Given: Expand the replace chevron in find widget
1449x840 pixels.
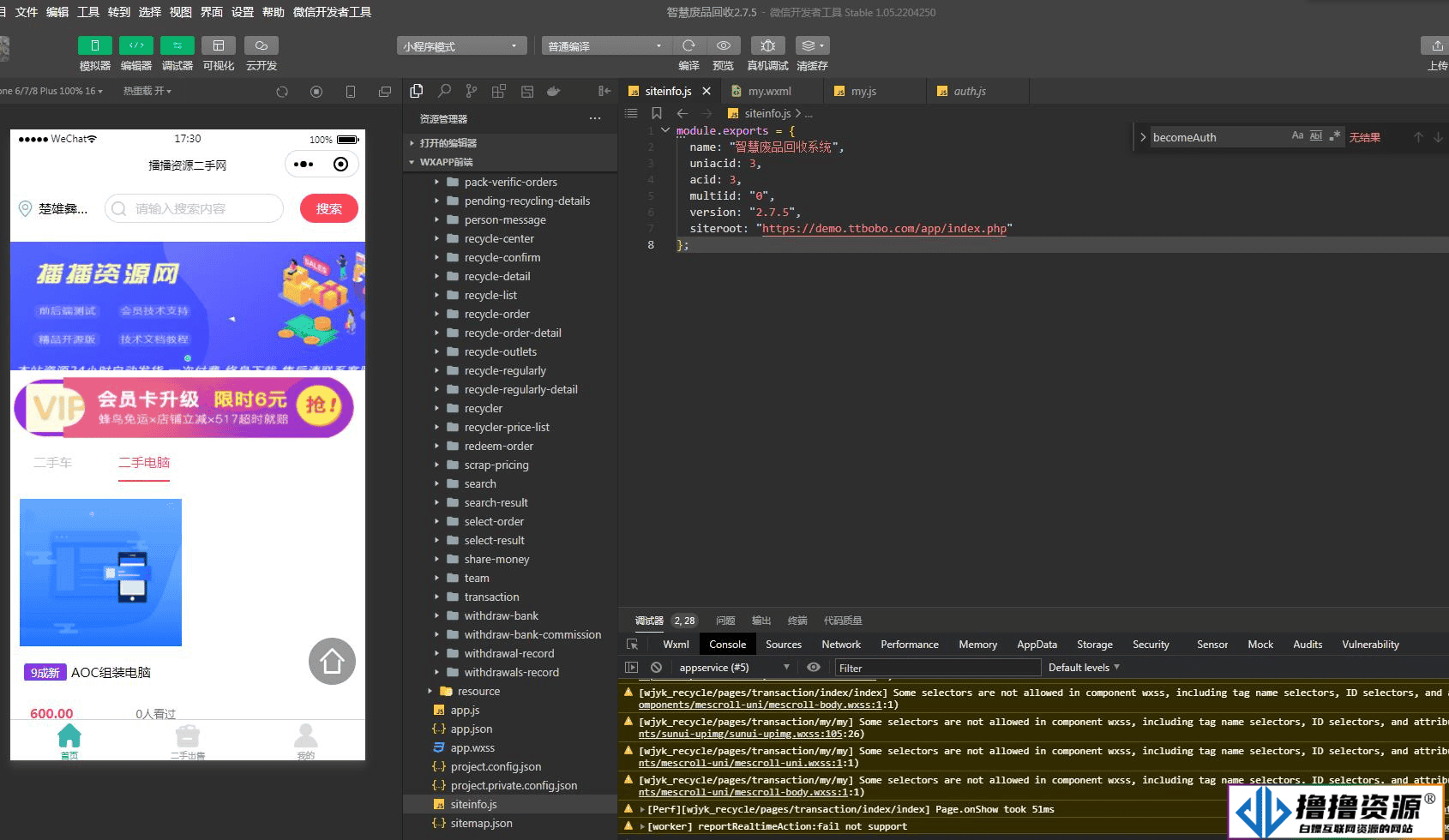Looking at the screenshot, I should (x=1143, y=137).
